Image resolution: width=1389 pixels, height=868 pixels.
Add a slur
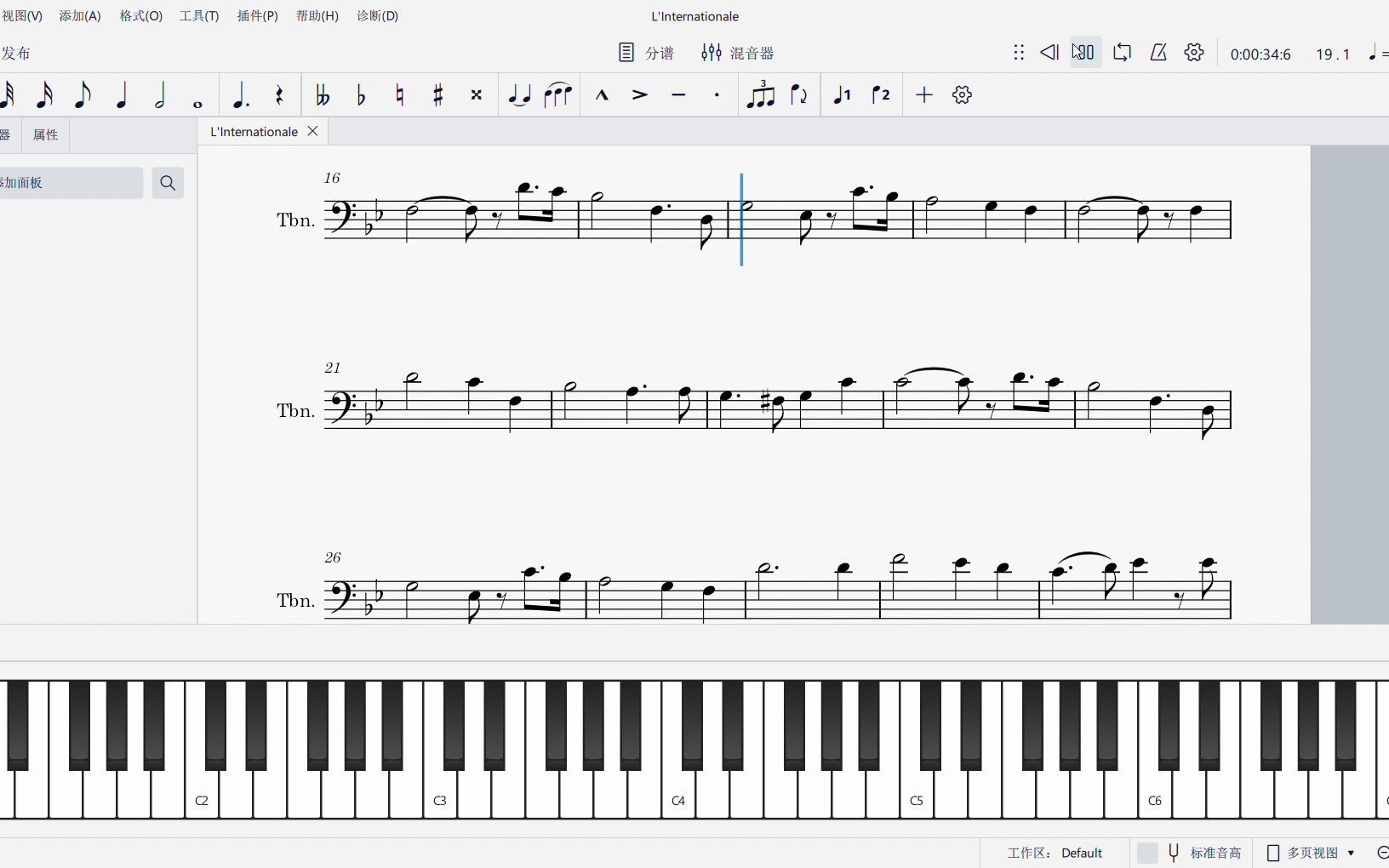click(557, 94)
